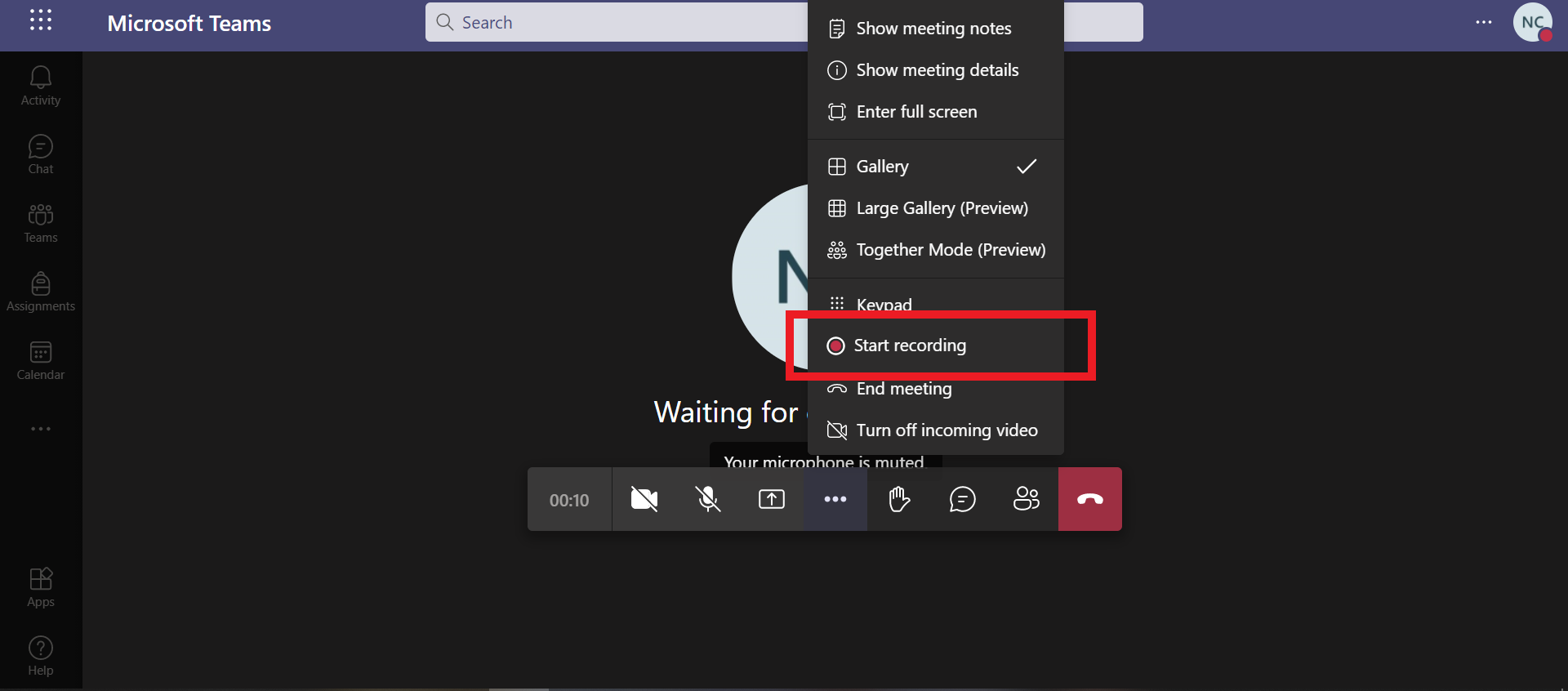Open Chat in the left sidebar
Viewport: 1568px width, 691px height.
41,154
